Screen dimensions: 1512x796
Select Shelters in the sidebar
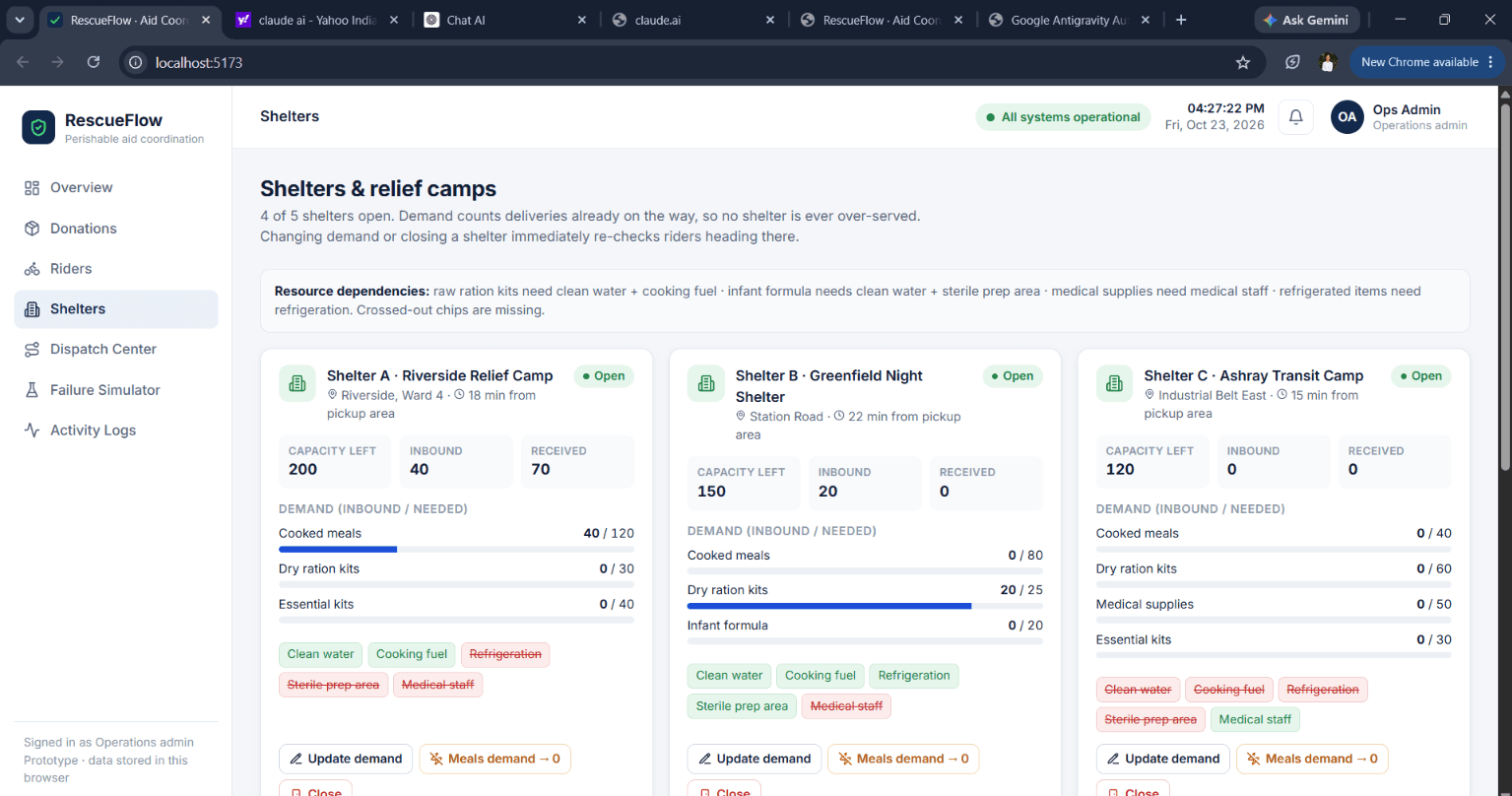click(x=116, y=308)
